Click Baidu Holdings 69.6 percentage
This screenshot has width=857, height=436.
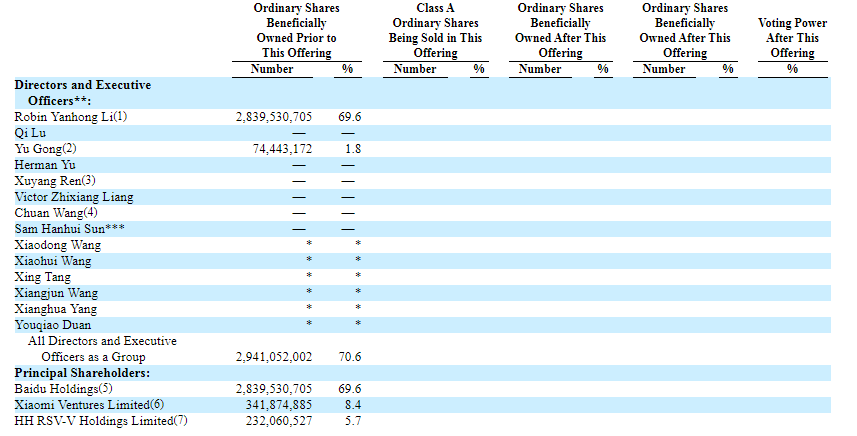(350, 389)
